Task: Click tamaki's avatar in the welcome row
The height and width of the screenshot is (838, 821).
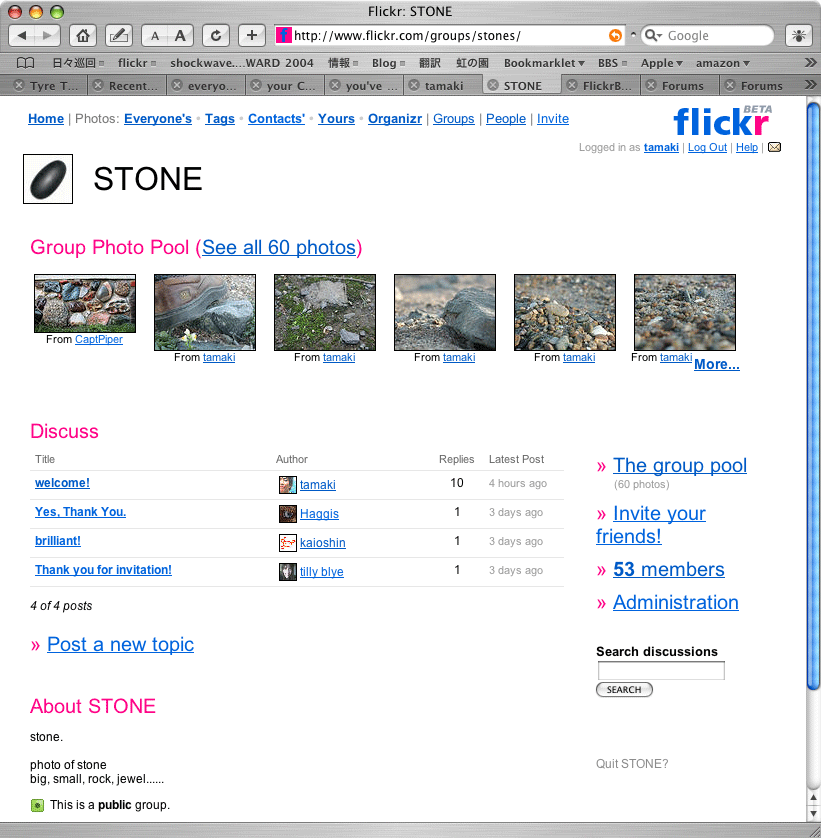Action: coord(287,485)
